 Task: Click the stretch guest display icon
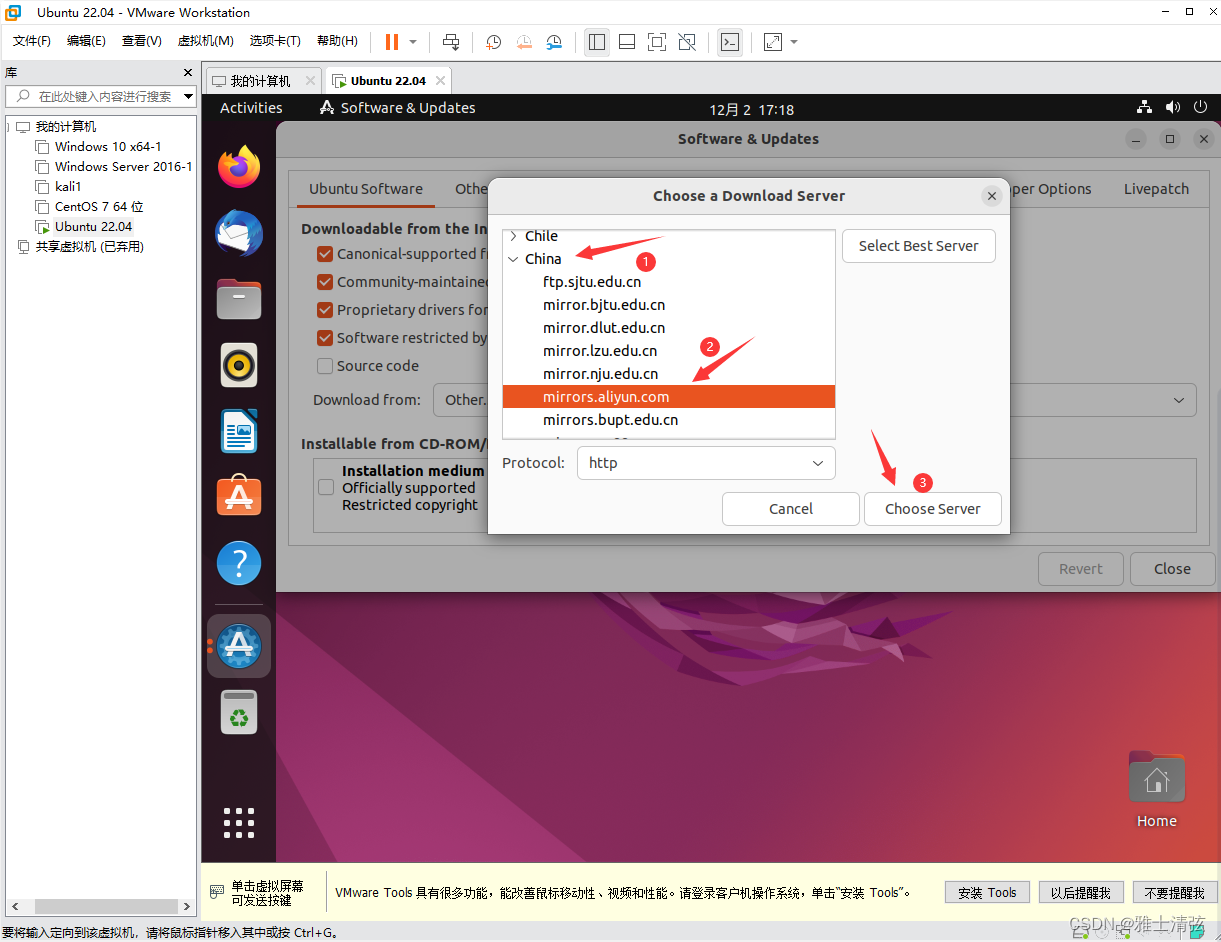773,42
